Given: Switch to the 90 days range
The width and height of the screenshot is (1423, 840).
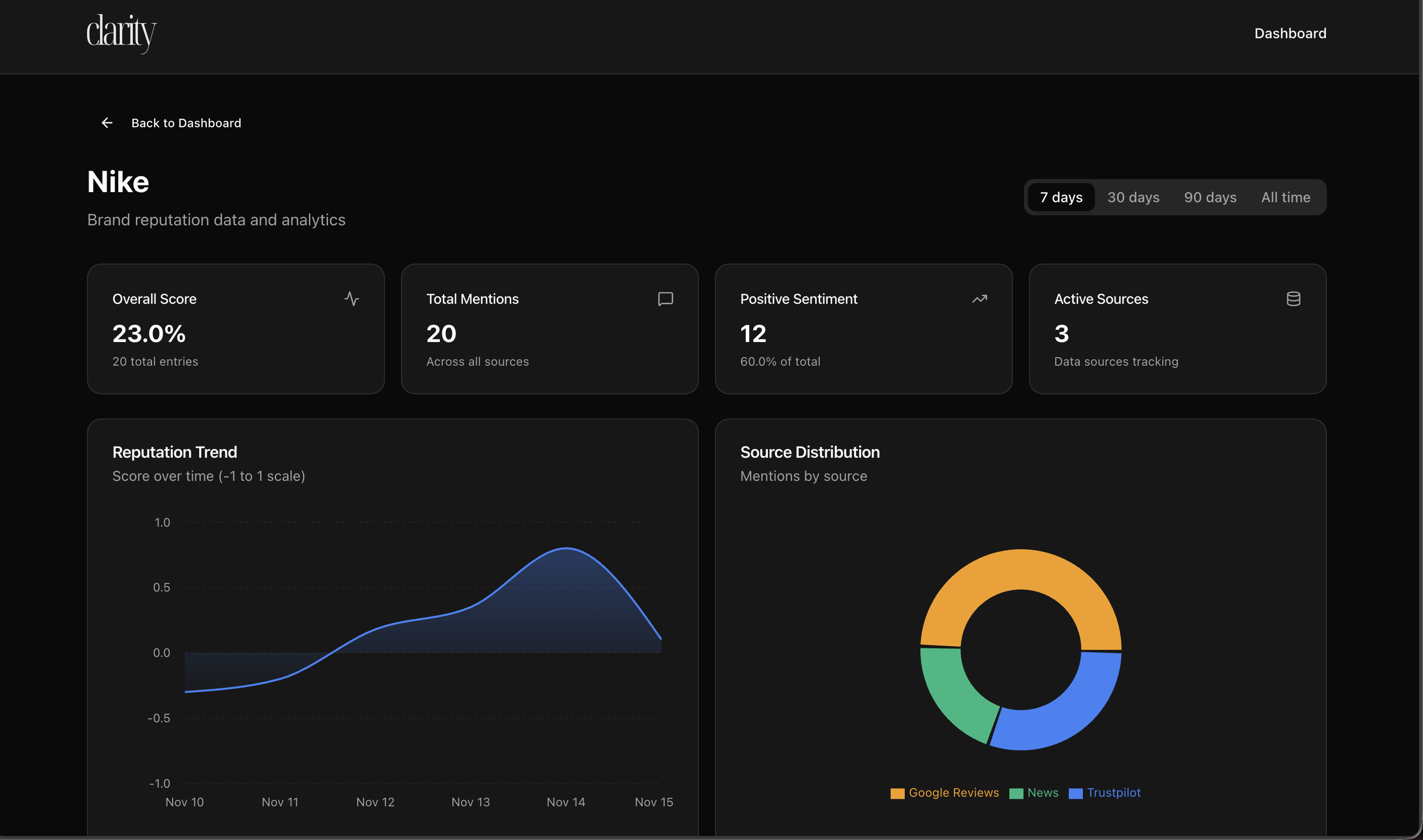Looking at the screenshot, I should [x=1210, y=197].
